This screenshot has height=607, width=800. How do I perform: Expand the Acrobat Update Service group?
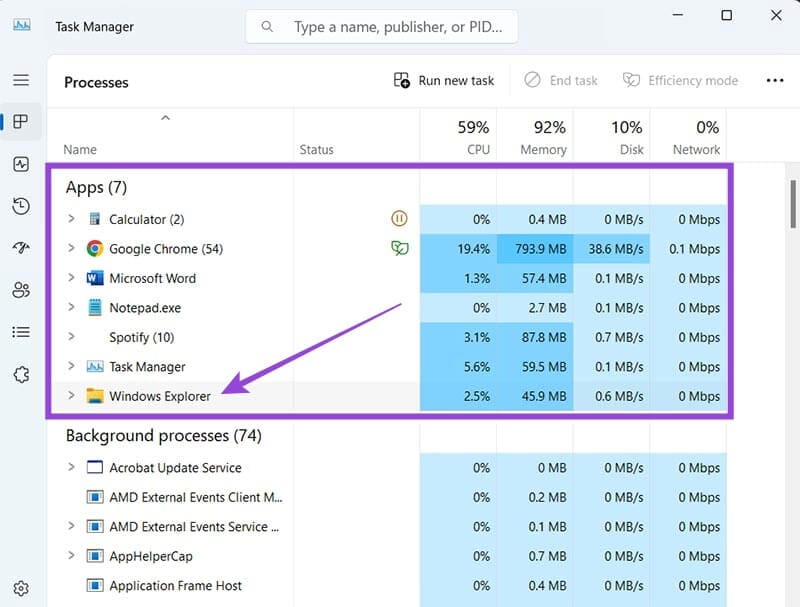(x=71, y=467)
